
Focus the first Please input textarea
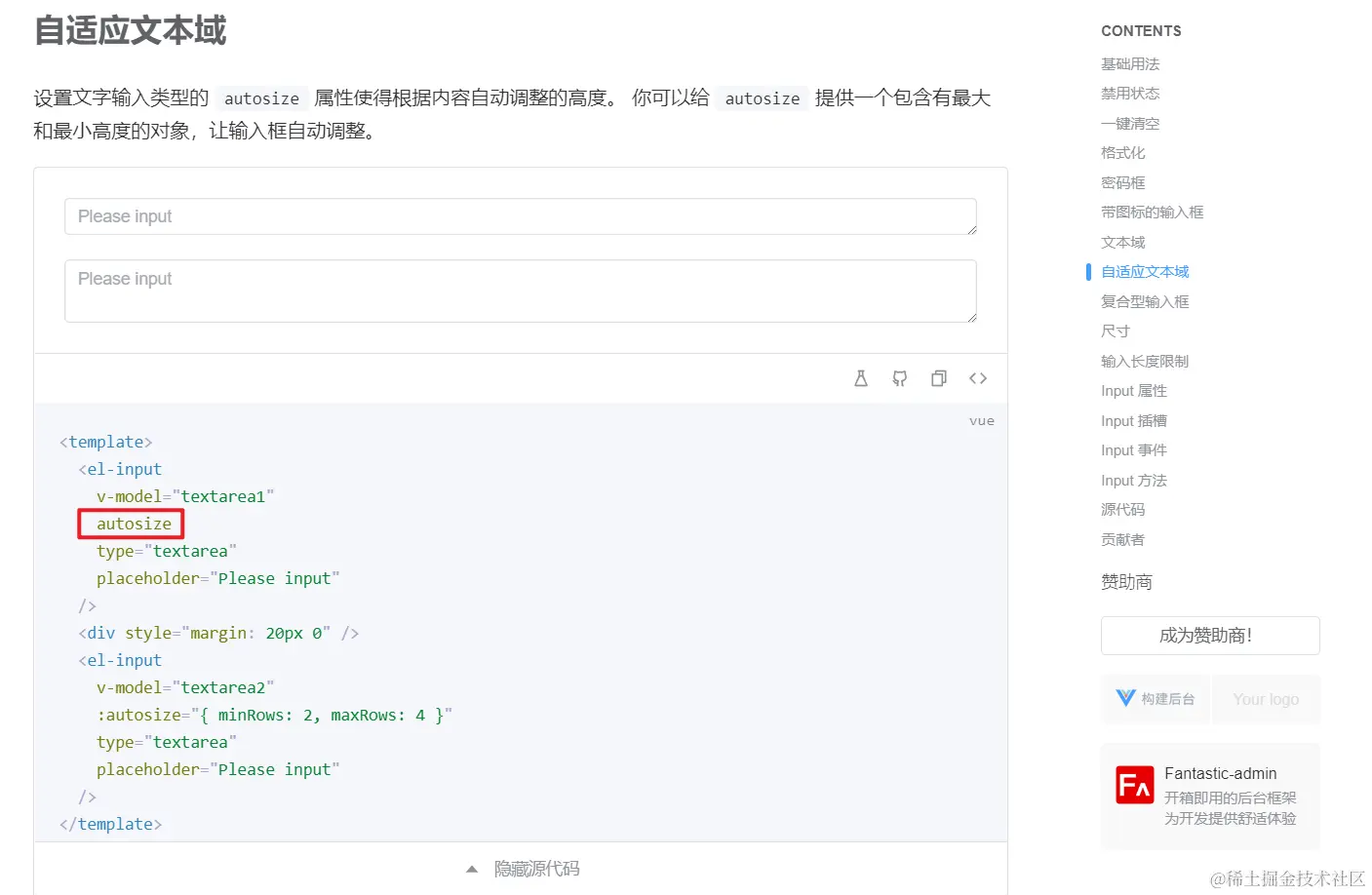(x=521, y=216)
